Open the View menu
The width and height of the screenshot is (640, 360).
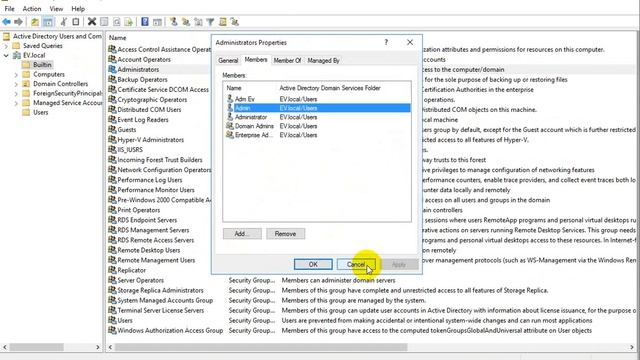56,9
